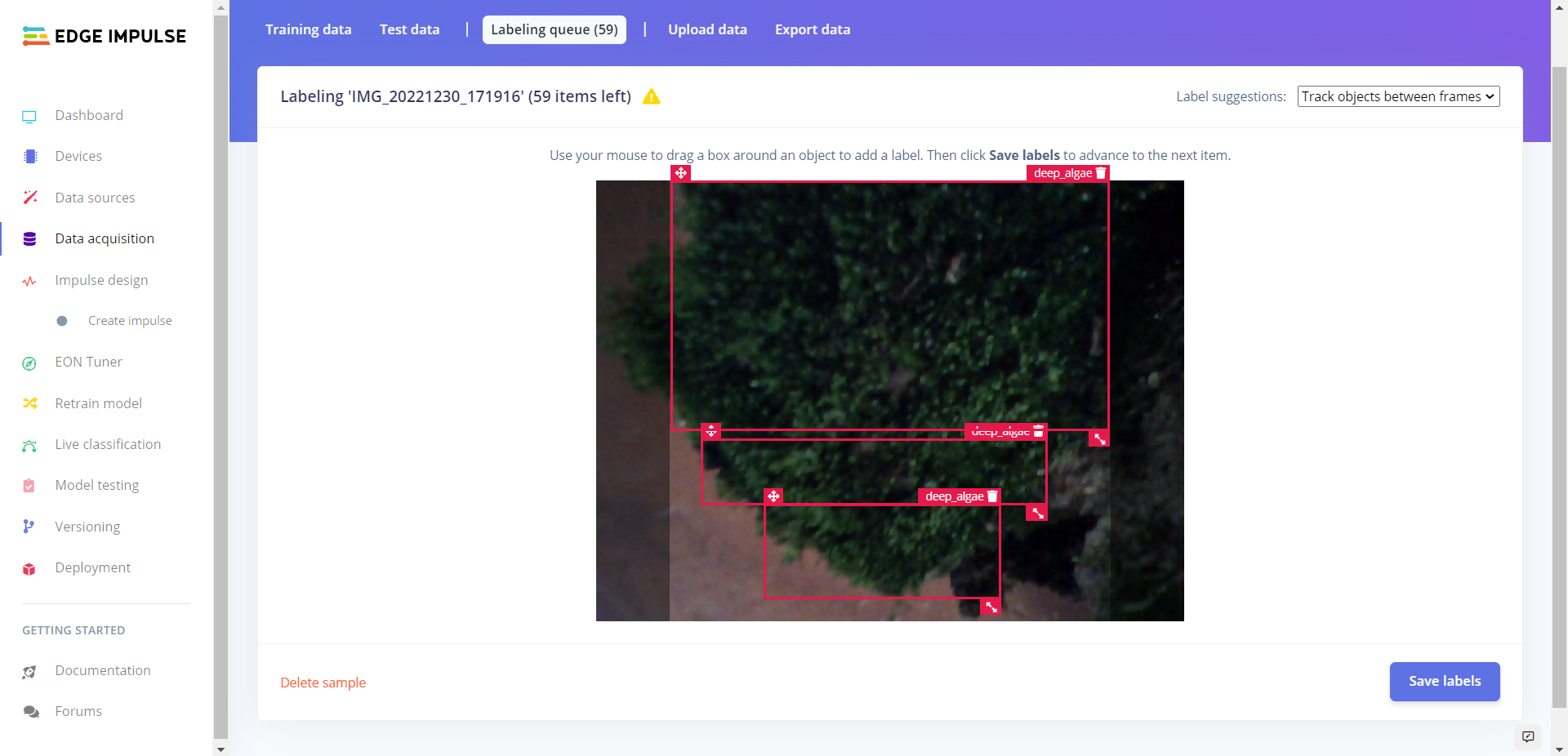
Task: Select the Labeling queue (59) tab
Action: pyautogui.click(x=555, y=29)
